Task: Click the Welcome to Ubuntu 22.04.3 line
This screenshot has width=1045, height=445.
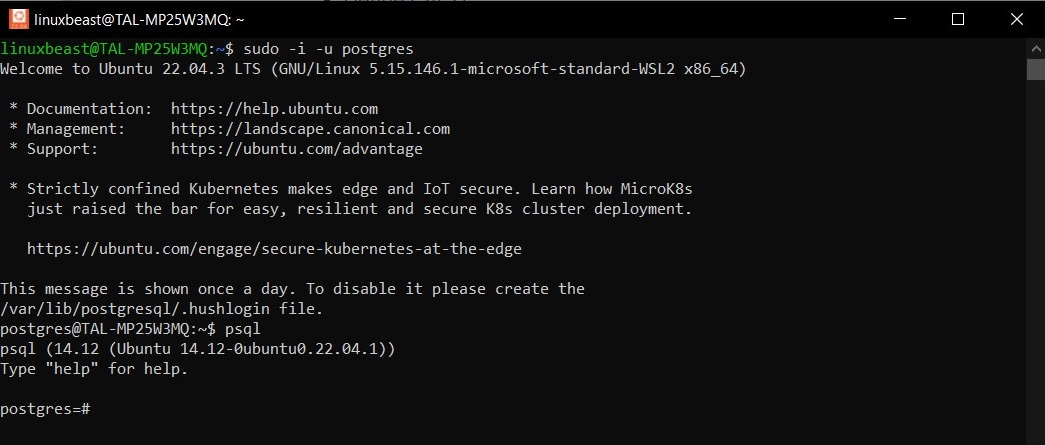Action: 373,69
